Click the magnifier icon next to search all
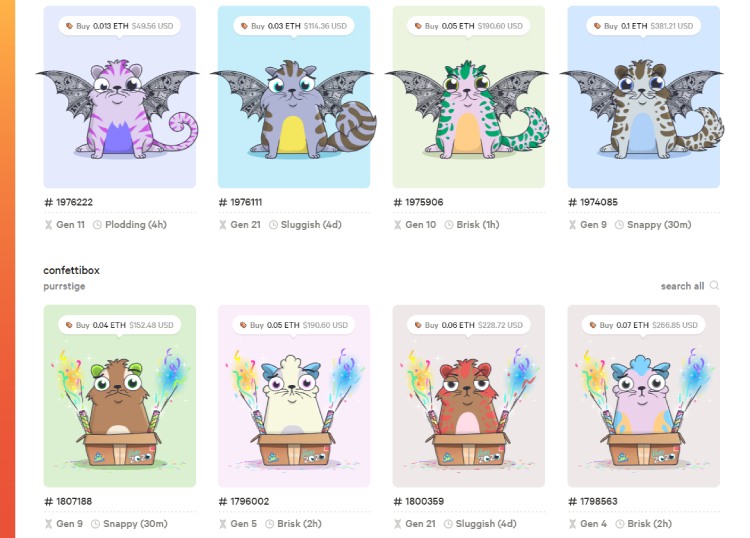The image size is (750, 538). click(x=714, y=285)
